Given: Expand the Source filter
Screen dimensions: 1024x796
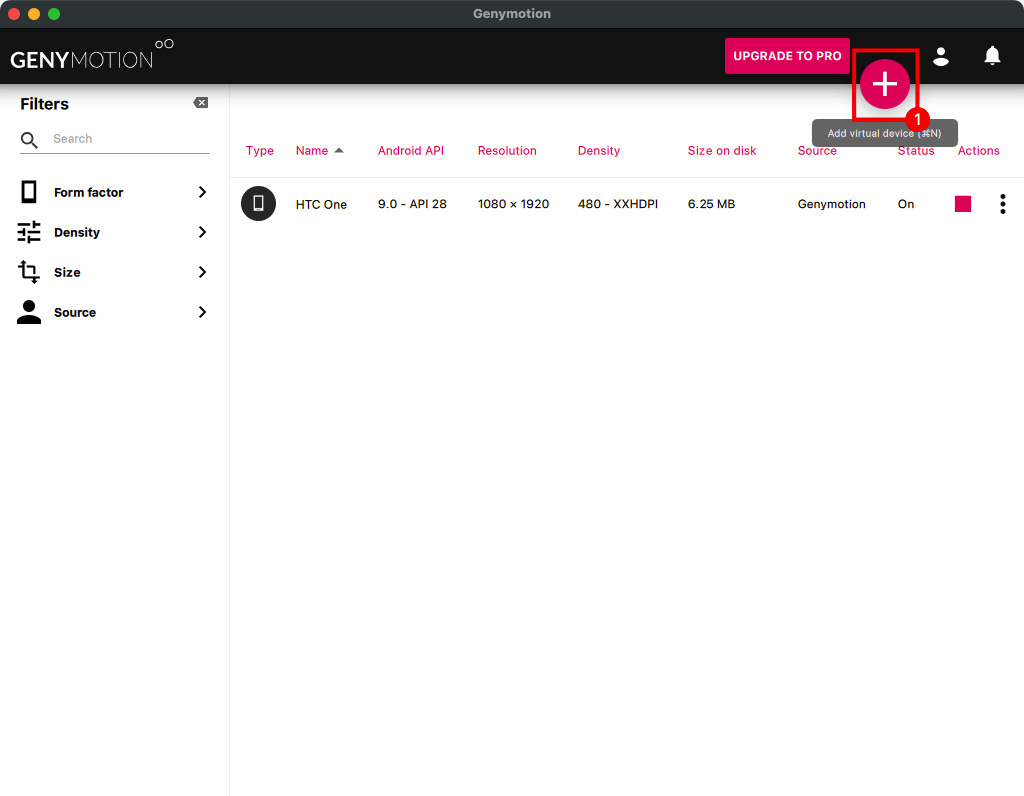Looking at the screenshot, I should click(202, 312).
